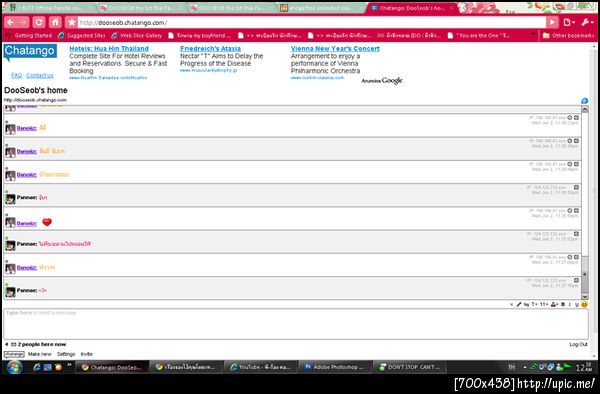Expand the quick launch chevron
Screen dimensions: 600x394
point(69,365)
